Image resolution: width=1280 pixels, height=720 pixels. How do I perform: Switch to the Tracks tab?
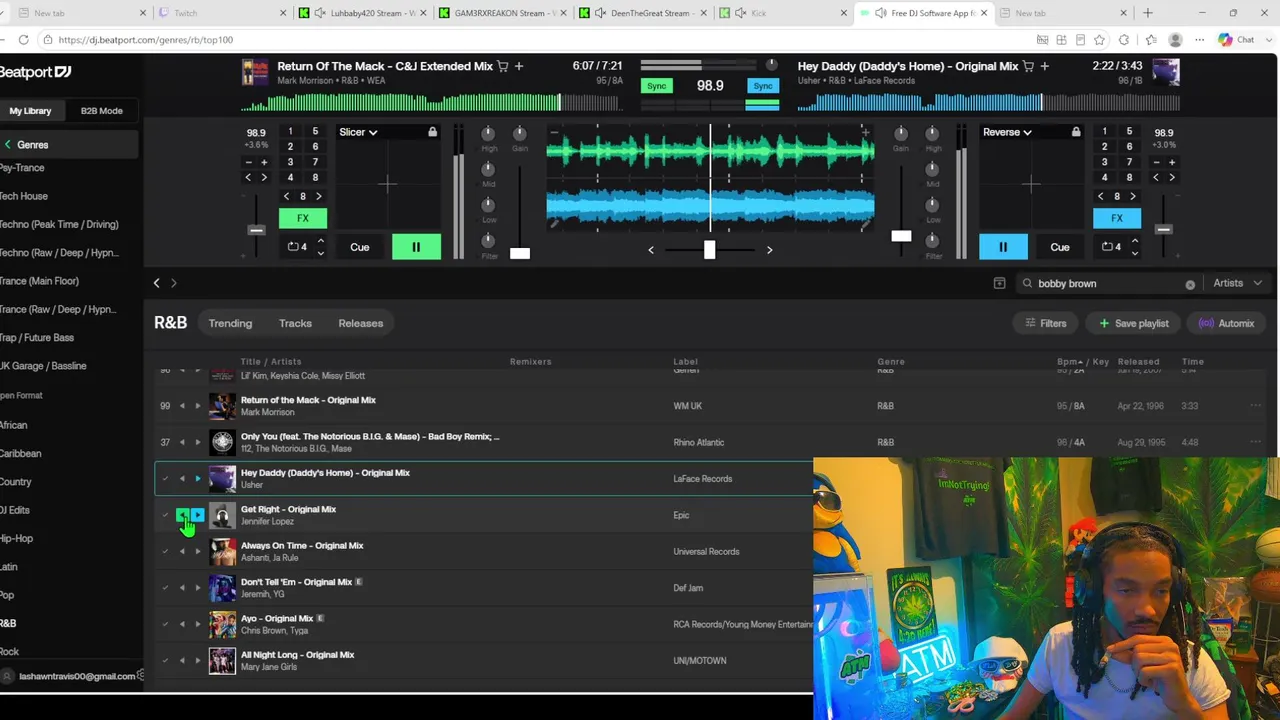pos(295,323)
